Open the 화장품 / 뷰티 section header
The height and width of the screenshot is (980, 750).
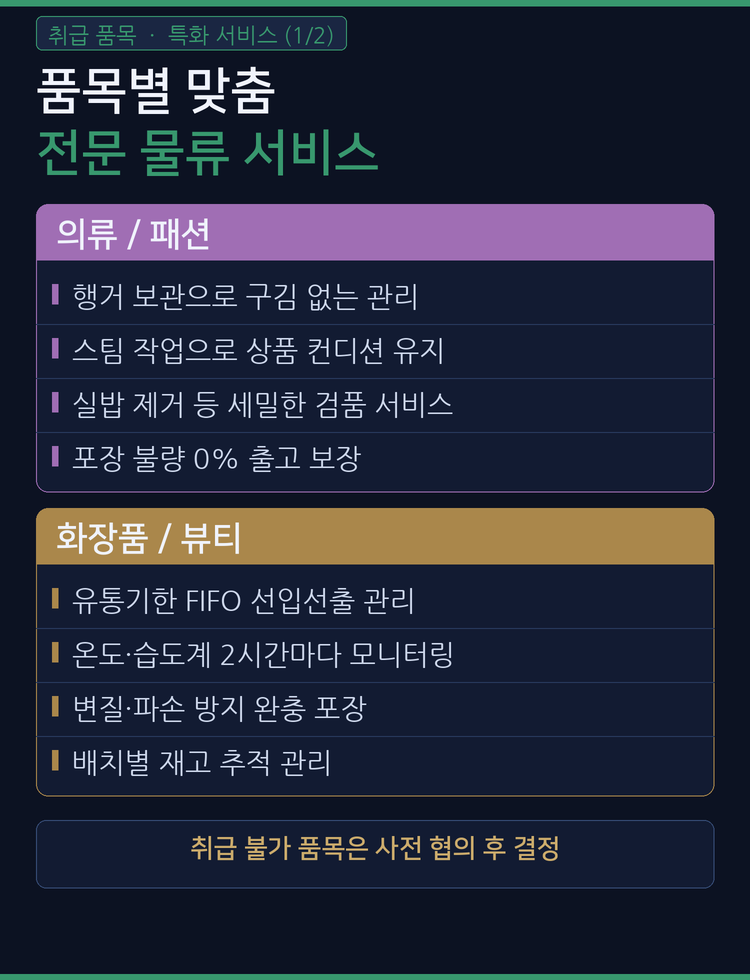click(375, 537)
